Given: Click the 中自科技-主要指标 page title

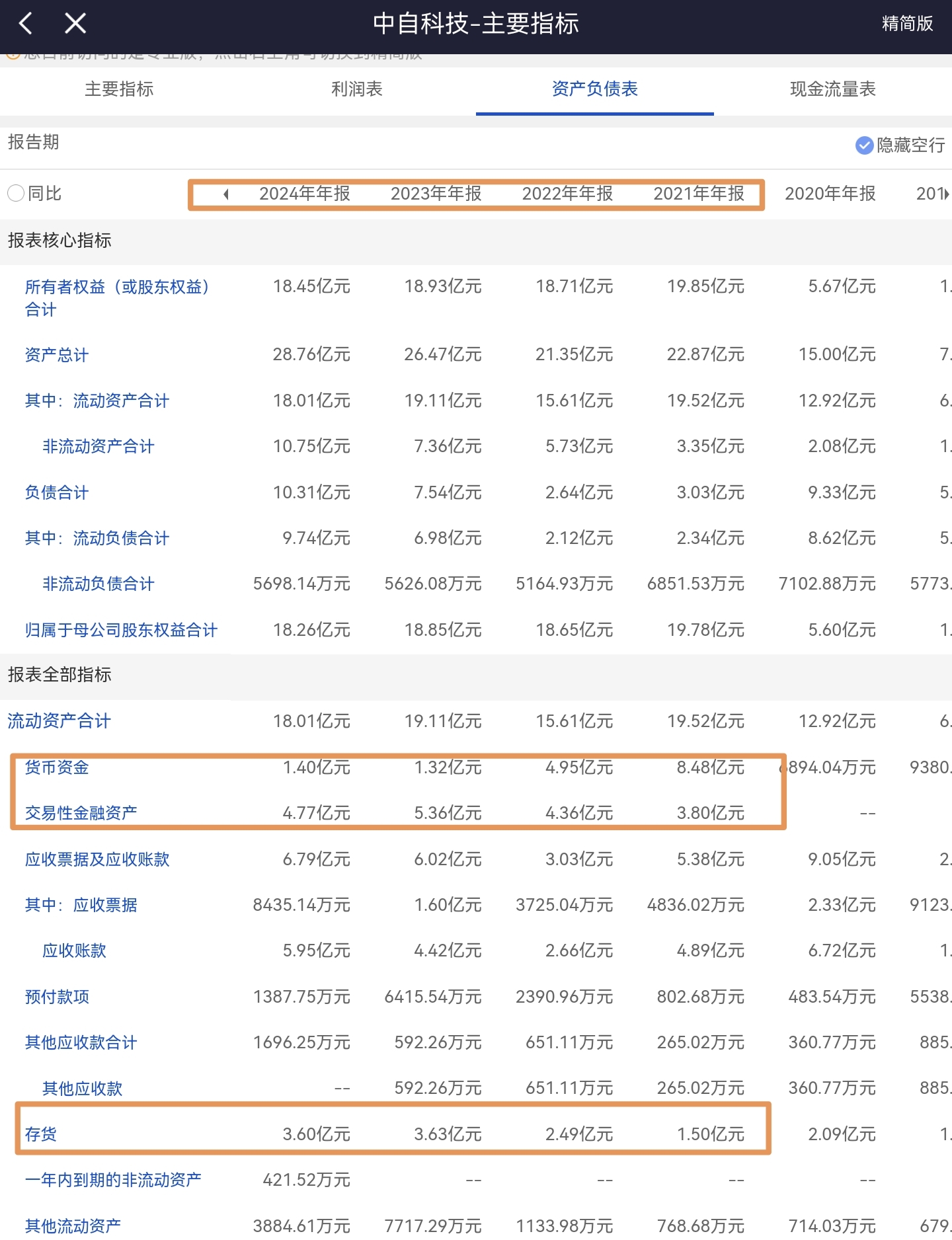Looking at the screenshot, I should click(x=476, y=24).
